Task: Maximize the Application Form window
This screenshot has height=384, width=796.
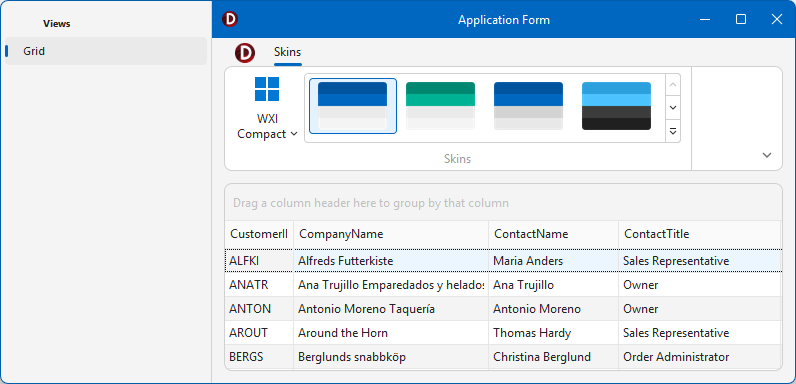Action: click(x=741, y=19)
